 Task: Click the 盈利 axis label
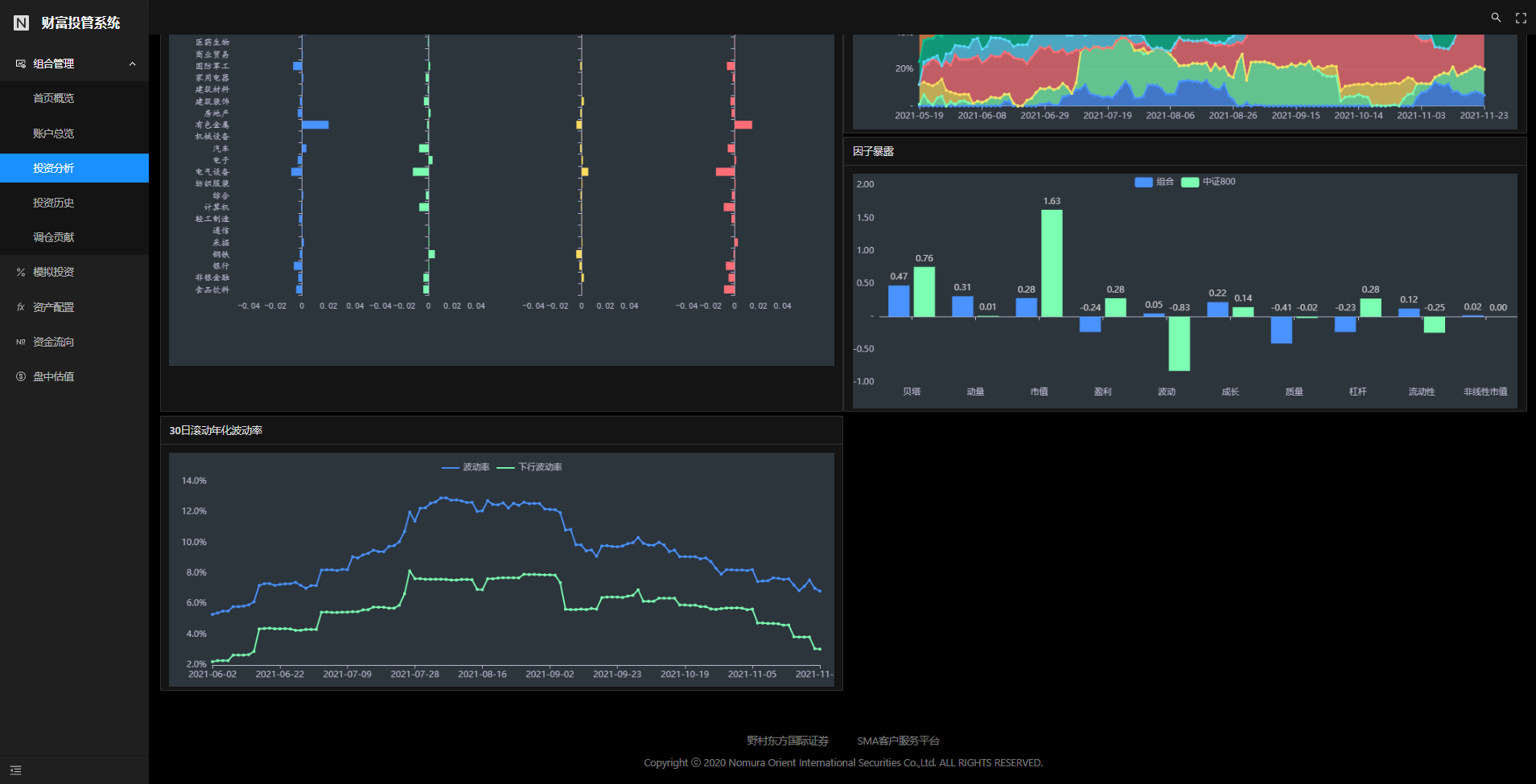tap(1103, 392)
